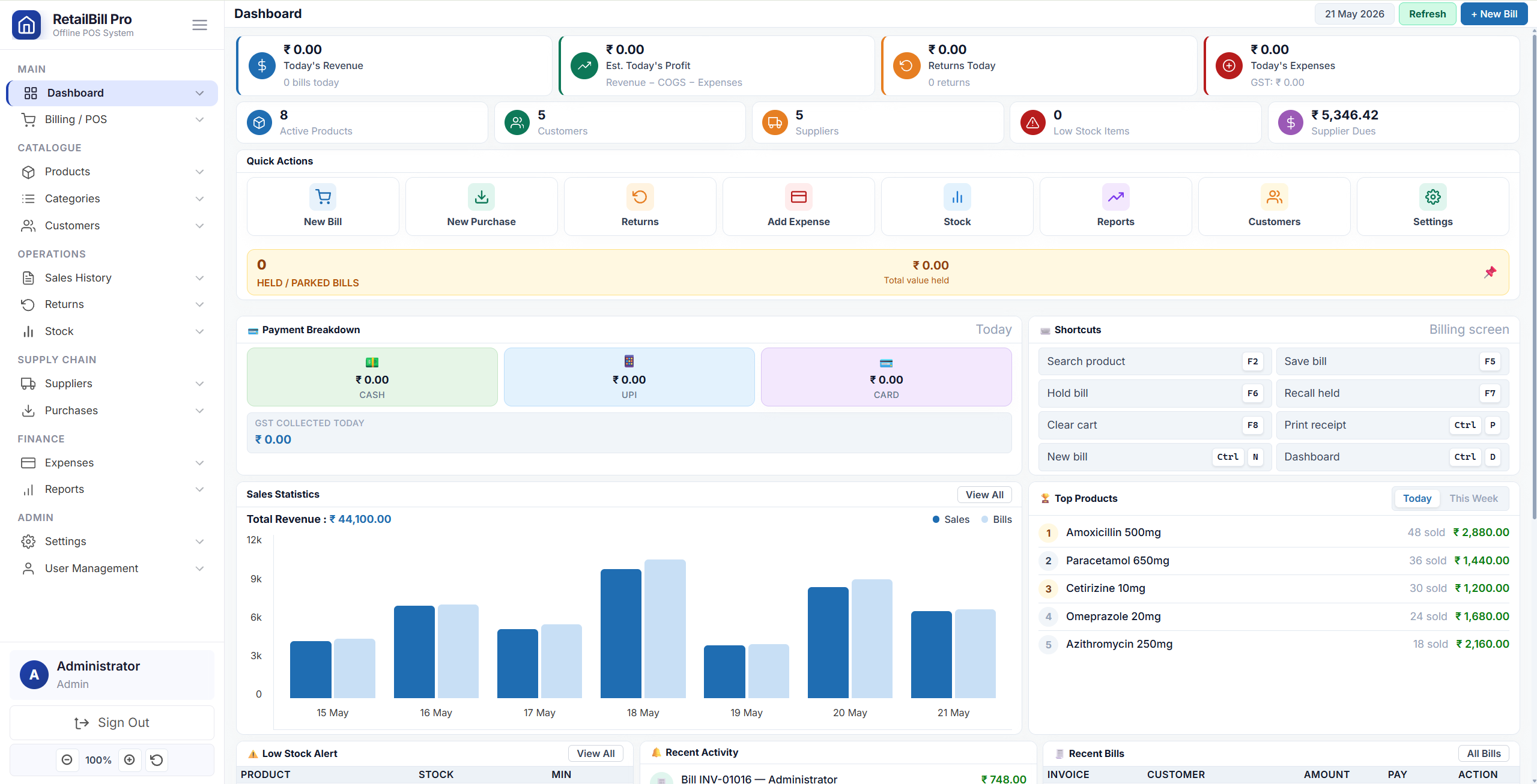The width and height of the screenshot is (1537, 784).
Task: Toggle Bills series in chart legend
Action: click(996, 519)
